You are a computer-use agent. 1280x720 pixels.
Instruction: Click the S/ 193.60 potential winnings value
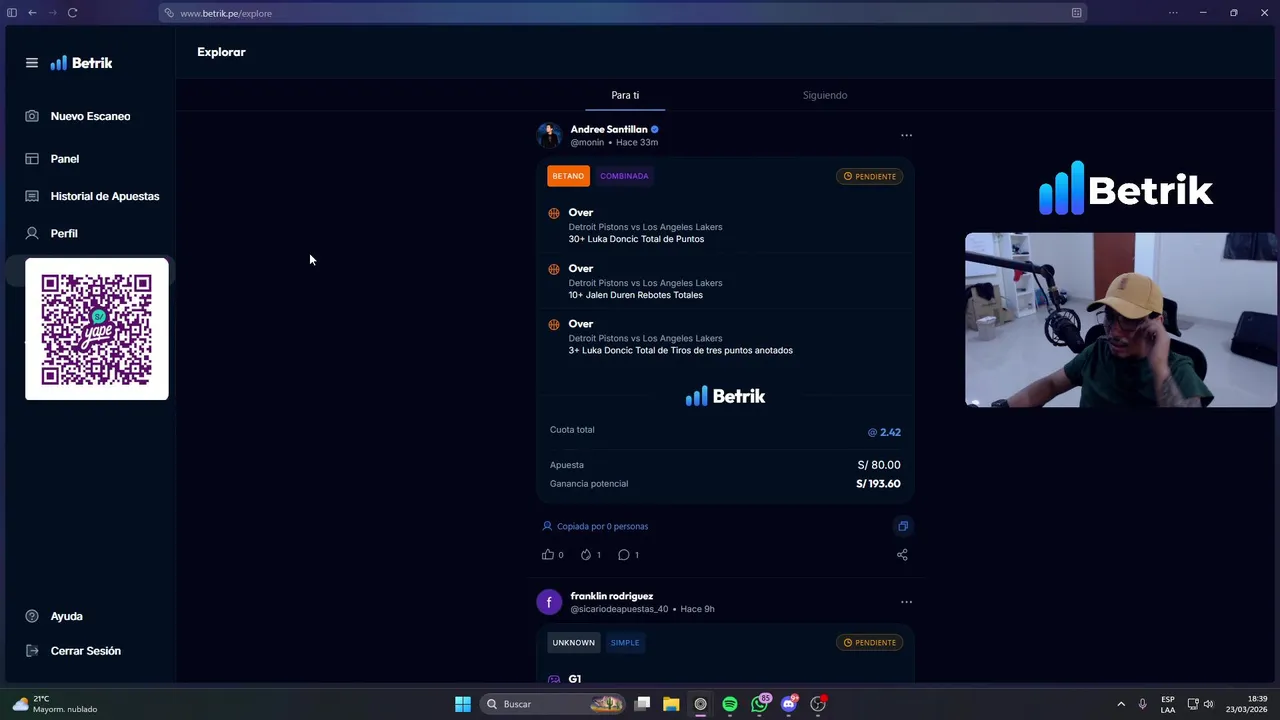(878, 484)
